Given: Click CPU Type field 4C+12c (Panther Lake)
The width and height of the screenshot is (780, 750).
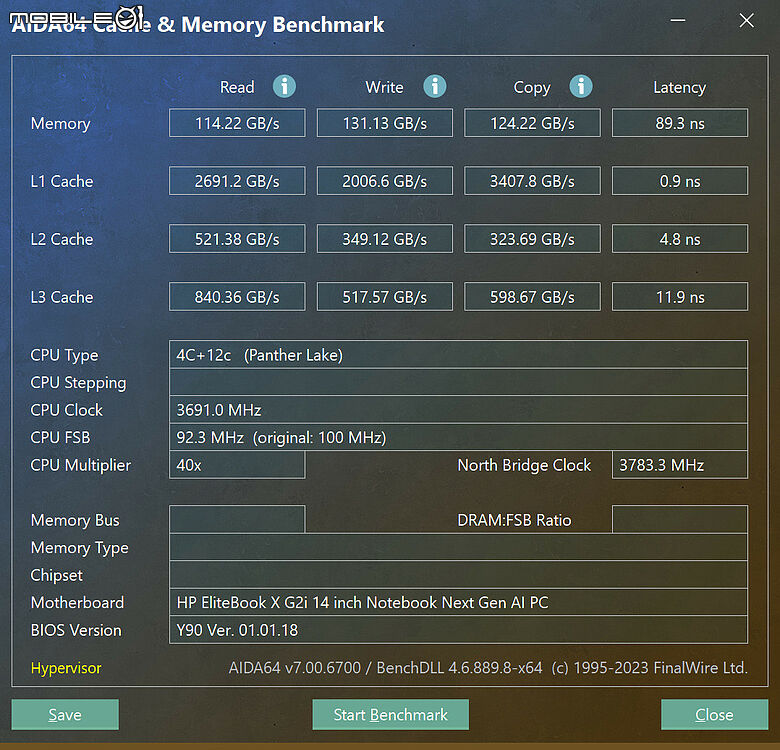Looking at the screenshot, I should 459,355.
